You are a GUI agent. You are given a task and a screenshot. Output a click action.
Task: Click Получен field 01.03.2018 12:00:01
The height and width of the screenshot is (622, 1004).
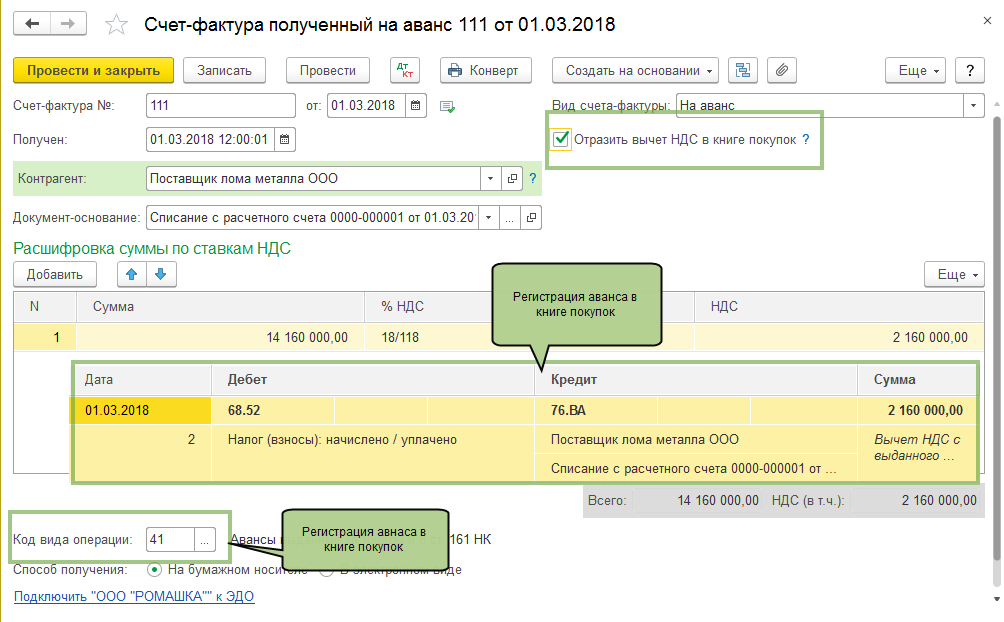pos(211,140)
